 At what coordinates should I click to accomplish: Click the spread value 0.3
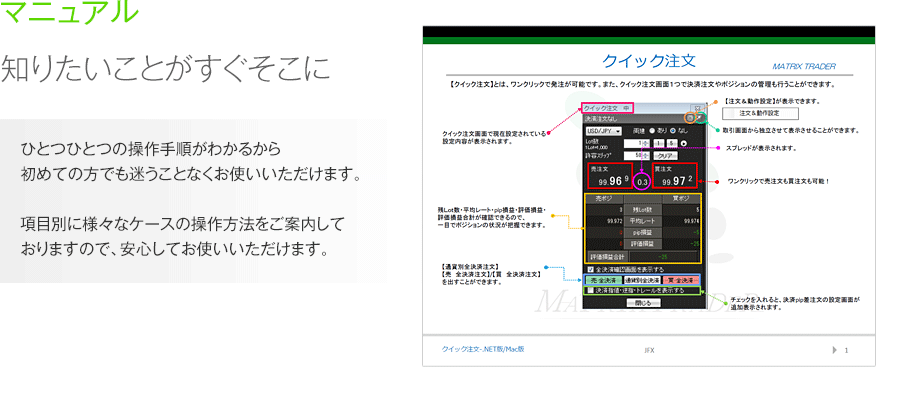(x=642, y=182)
